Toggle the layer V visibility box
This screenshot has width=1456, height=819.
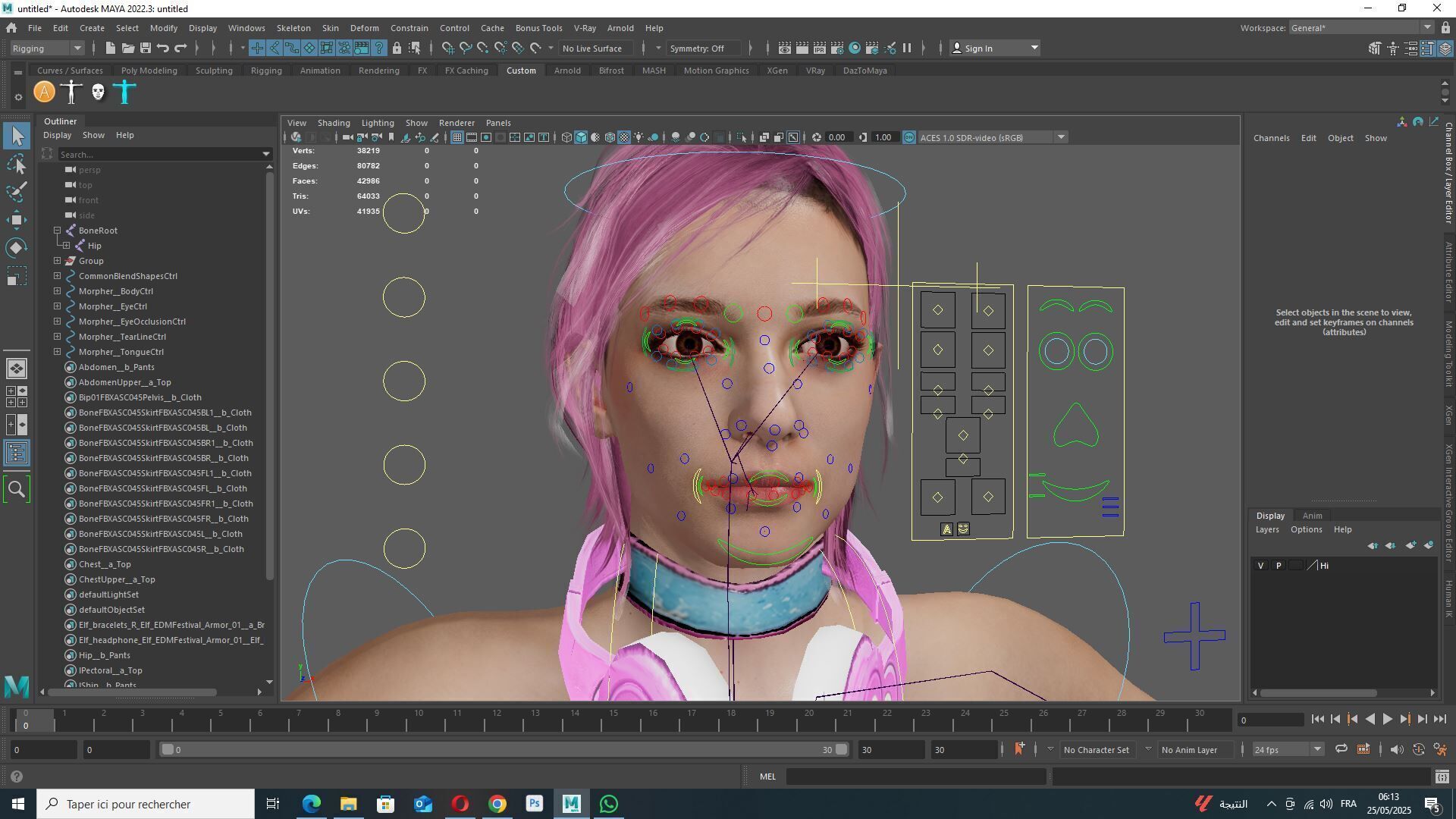(1260, 566)
